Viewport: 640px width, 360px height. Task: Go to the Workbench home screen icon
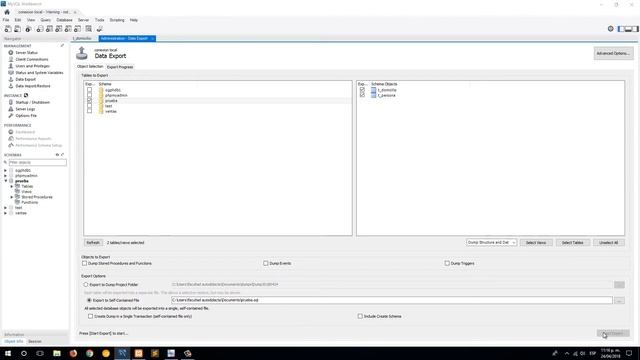point(7,12)
